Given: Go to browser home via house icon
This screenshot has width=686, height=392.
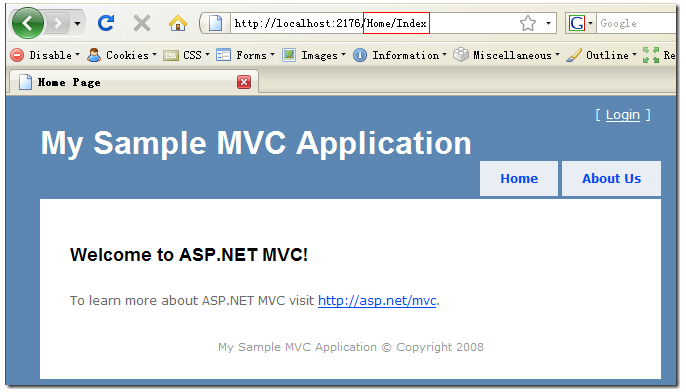Looking at the screenshot, I should (178, 23).
